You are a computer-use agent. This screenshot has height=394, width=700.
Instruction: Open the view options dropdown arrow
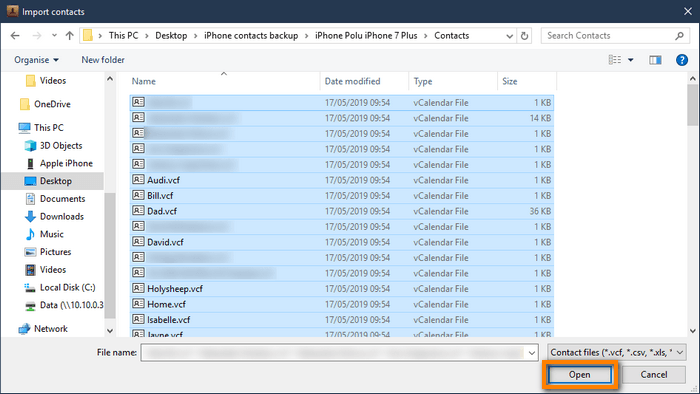coord(631,60)
